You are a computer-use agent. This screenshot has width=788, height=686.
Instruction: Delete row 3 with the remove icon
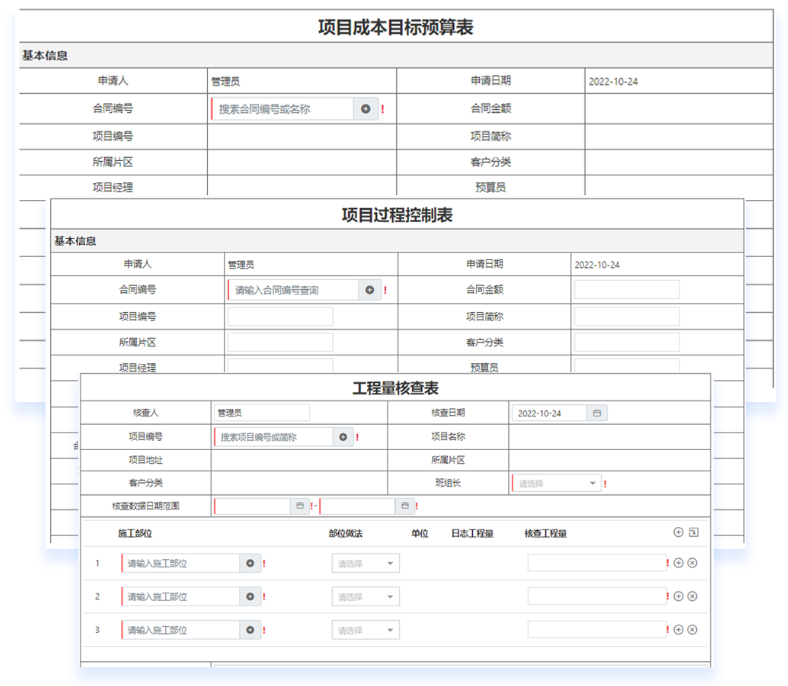[x=693, y=629]
